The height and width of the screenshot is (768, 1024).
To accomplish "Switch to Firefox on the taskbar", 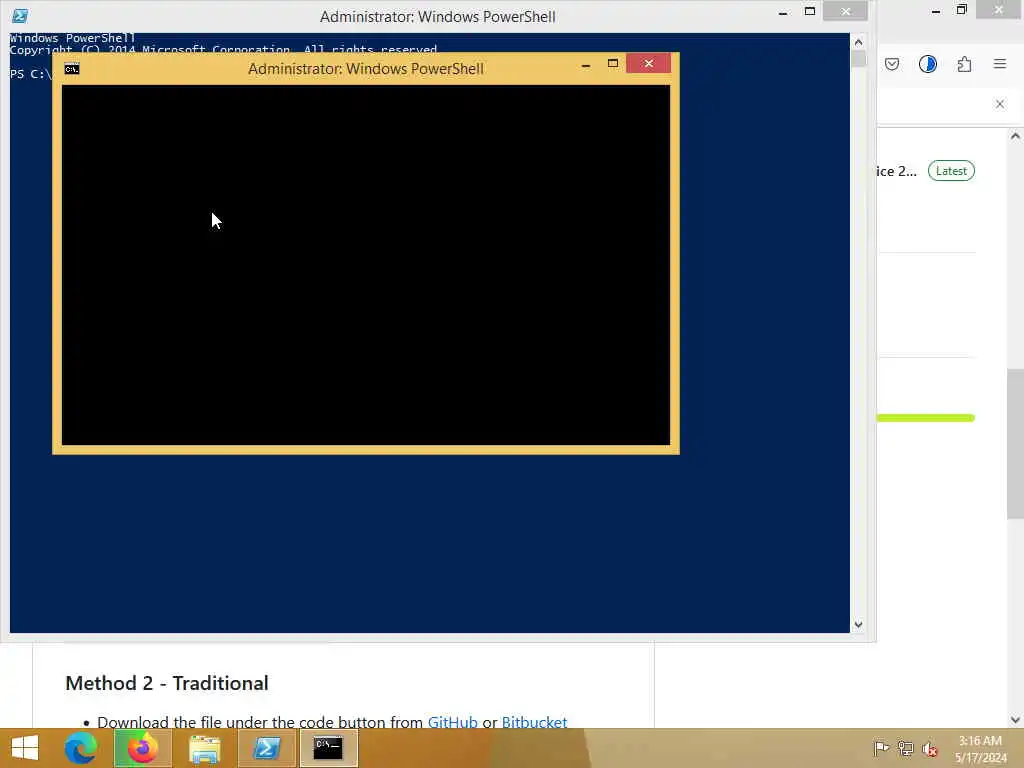I will 143,748.
